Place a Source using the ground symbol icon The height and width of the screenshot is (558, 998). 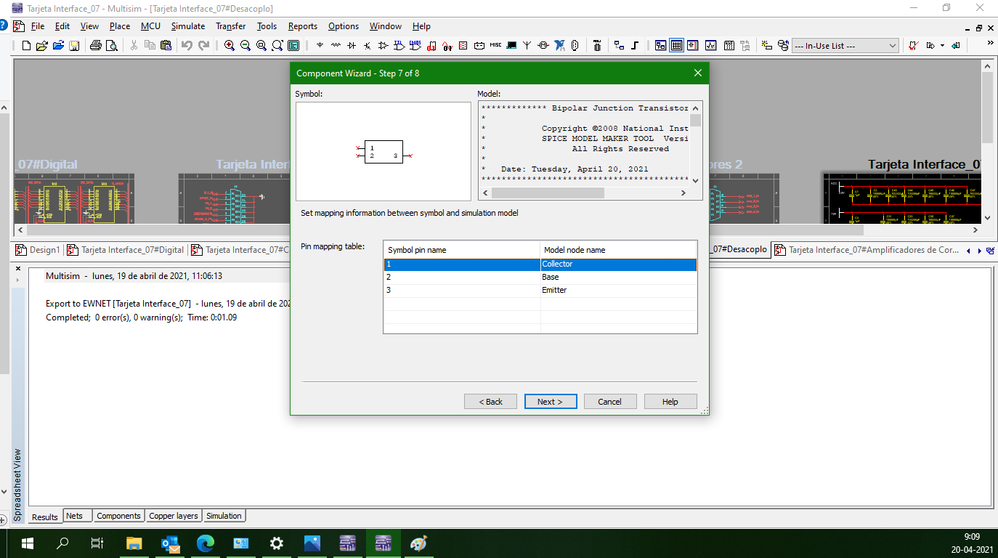[x=320, y=46]
